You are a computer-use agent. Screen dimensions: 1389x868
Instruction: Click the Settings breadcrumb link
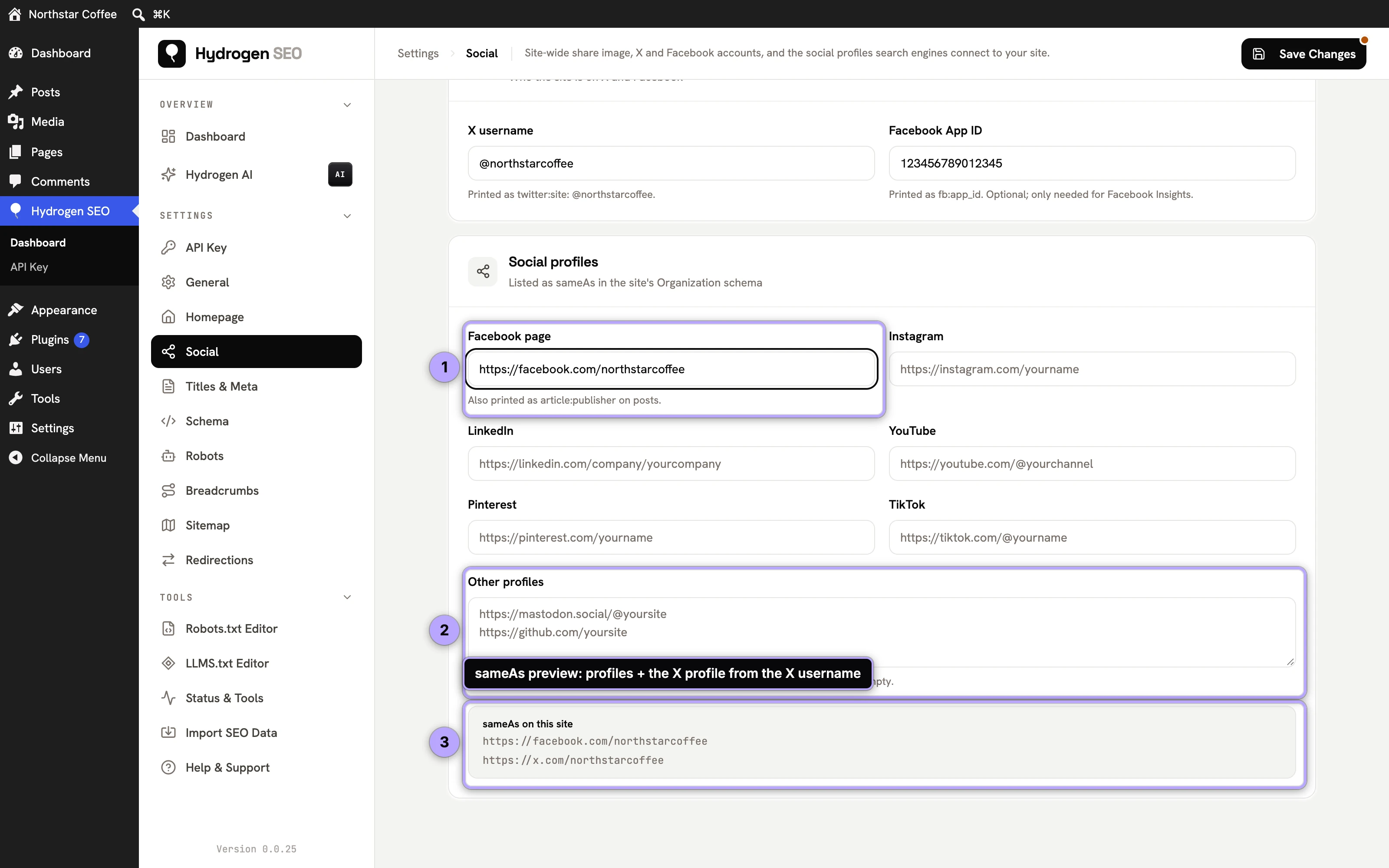(418, 53)
